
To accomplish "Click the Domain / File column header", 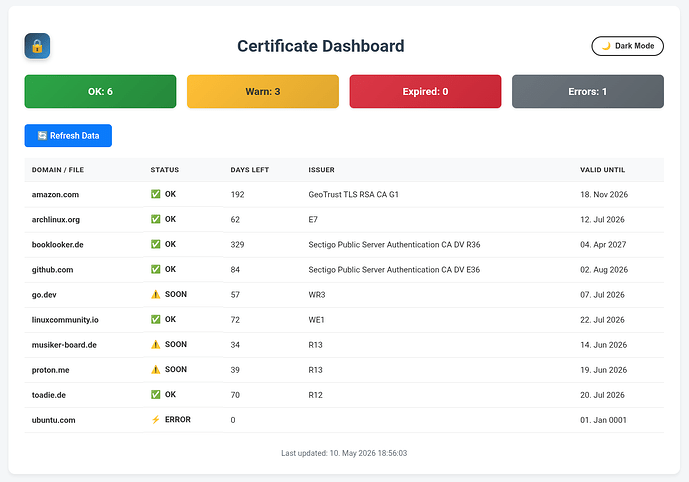I will click(x=58, y=170).
